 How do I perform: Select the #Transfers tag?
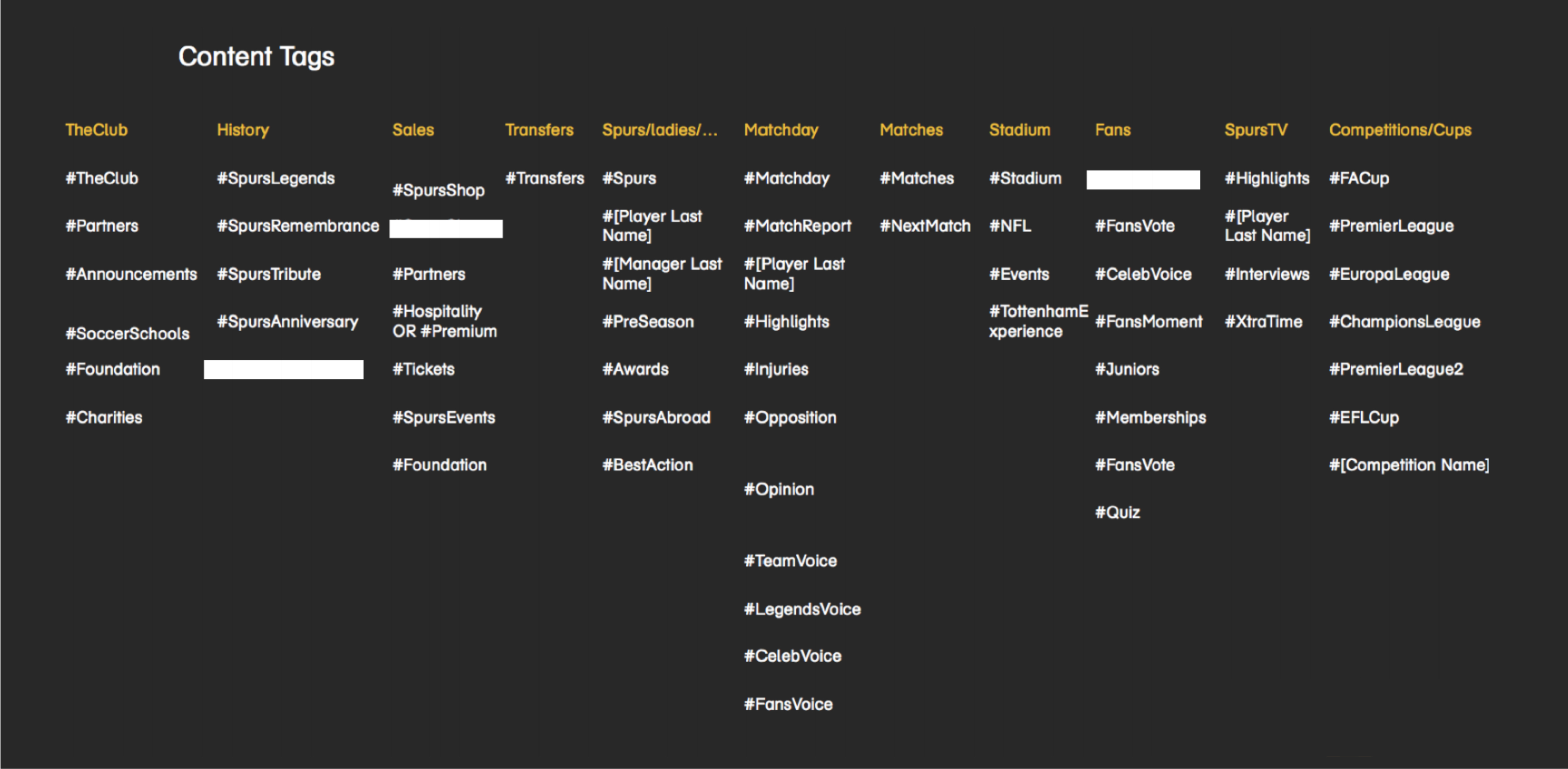coord(544,178)
